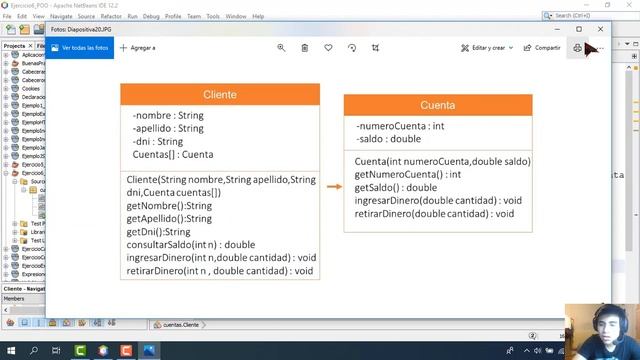
Task: Open View menu in NetBeans
Action: click(38, 16)
